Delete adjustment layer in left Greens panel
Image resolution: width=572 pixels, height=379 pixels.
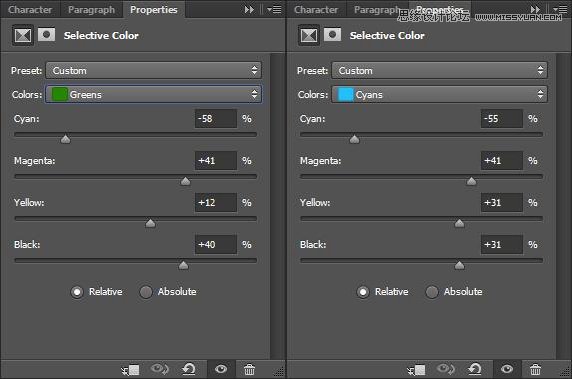click(250, 370)
